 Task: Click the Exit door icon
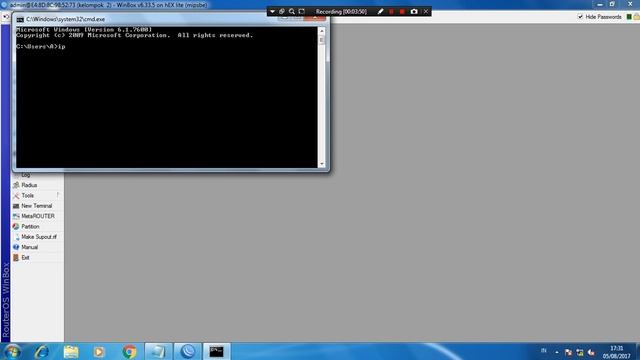[16, 258]
